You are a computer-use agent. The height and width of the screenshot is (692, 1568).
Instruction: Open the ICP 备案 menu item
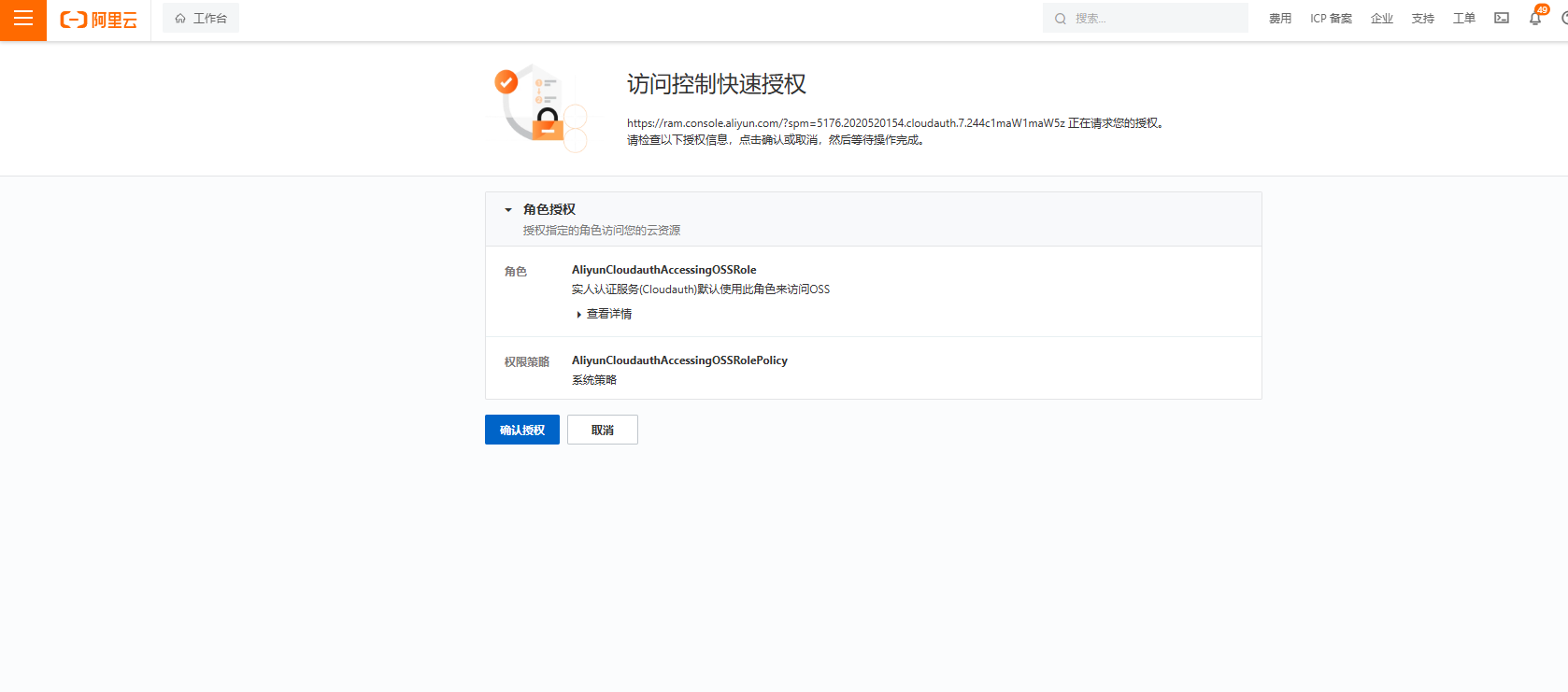click(1331, 19)
